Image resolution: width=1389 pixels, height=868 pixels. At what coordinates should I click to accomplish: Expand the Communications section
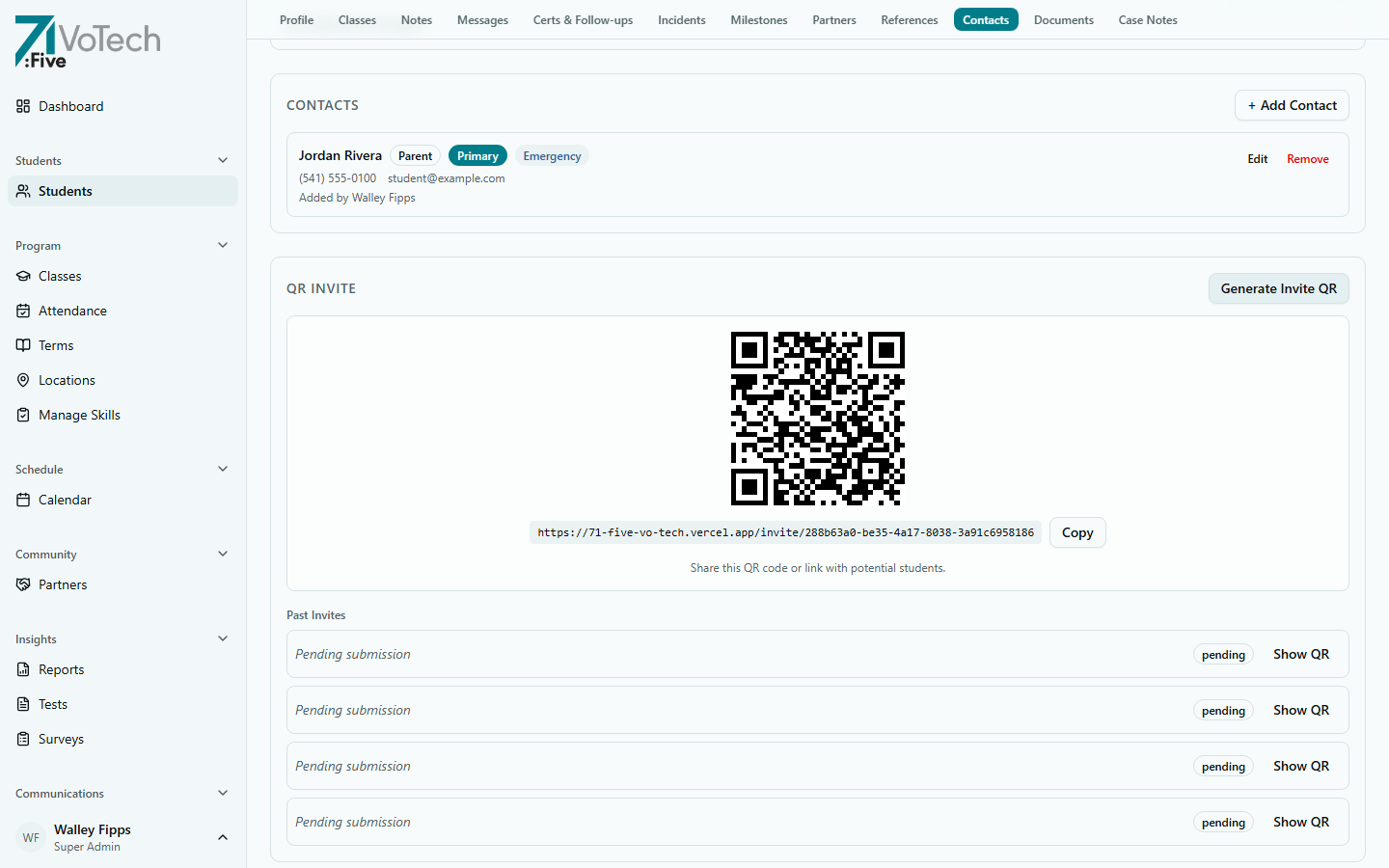click(223, 793)
